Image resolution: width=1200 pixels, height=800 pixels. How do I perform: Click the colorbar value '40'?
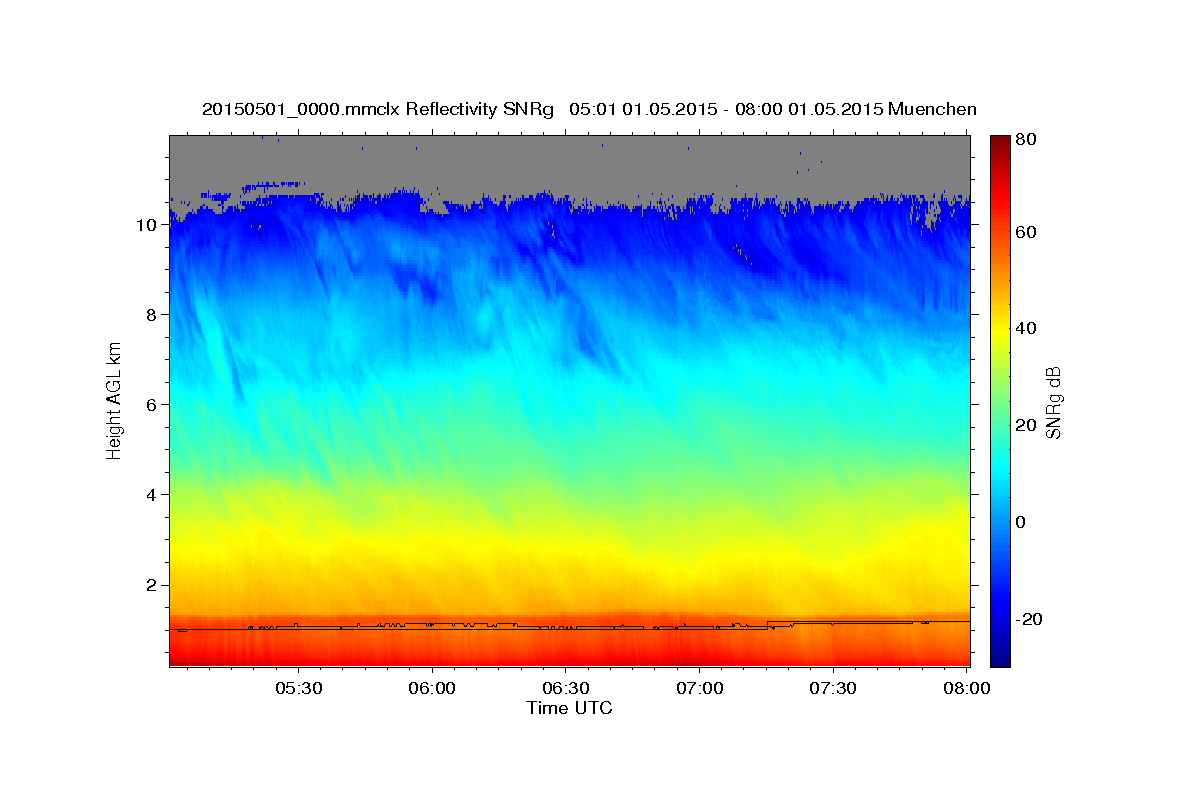tap(1025, 328)
